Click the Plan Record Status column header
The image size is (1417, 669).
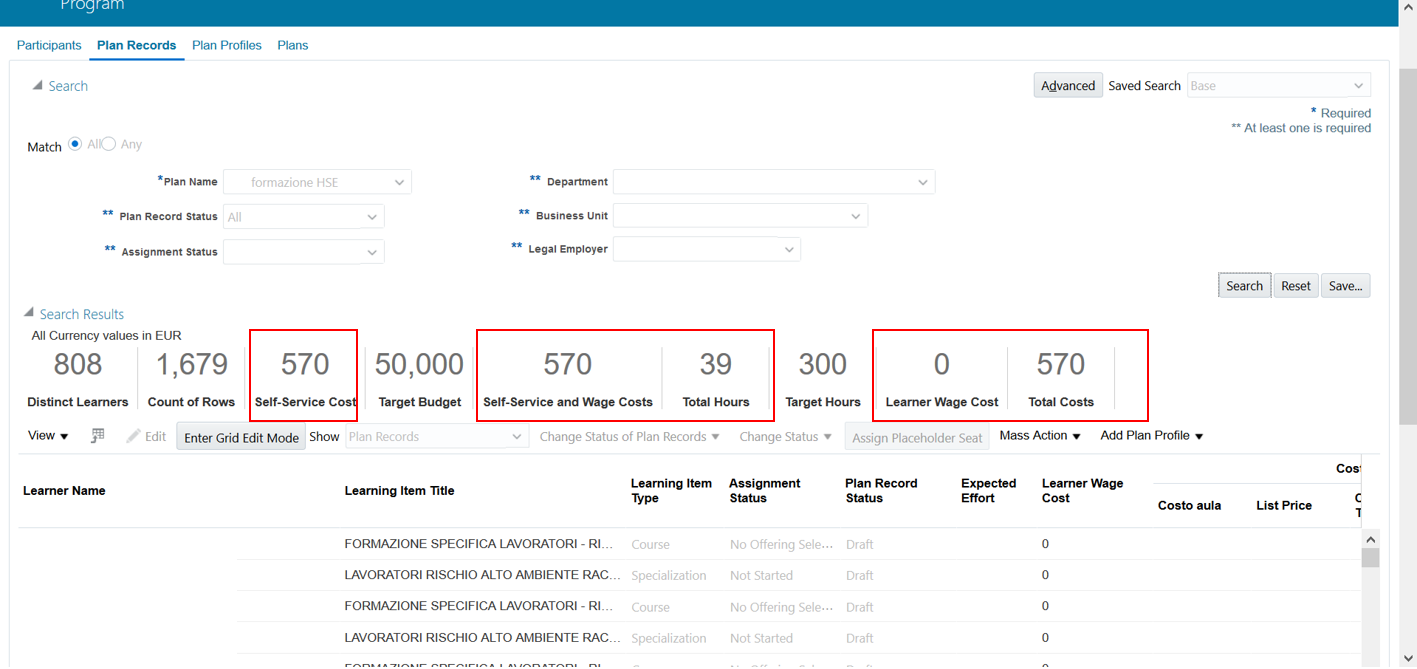(x=881, y=491)
